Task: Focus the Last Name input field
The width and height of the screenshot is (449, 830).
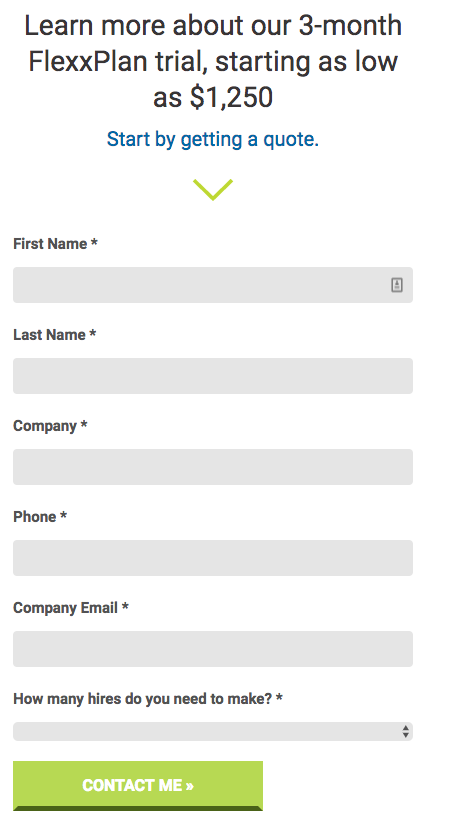Action: tap(213, 376)
